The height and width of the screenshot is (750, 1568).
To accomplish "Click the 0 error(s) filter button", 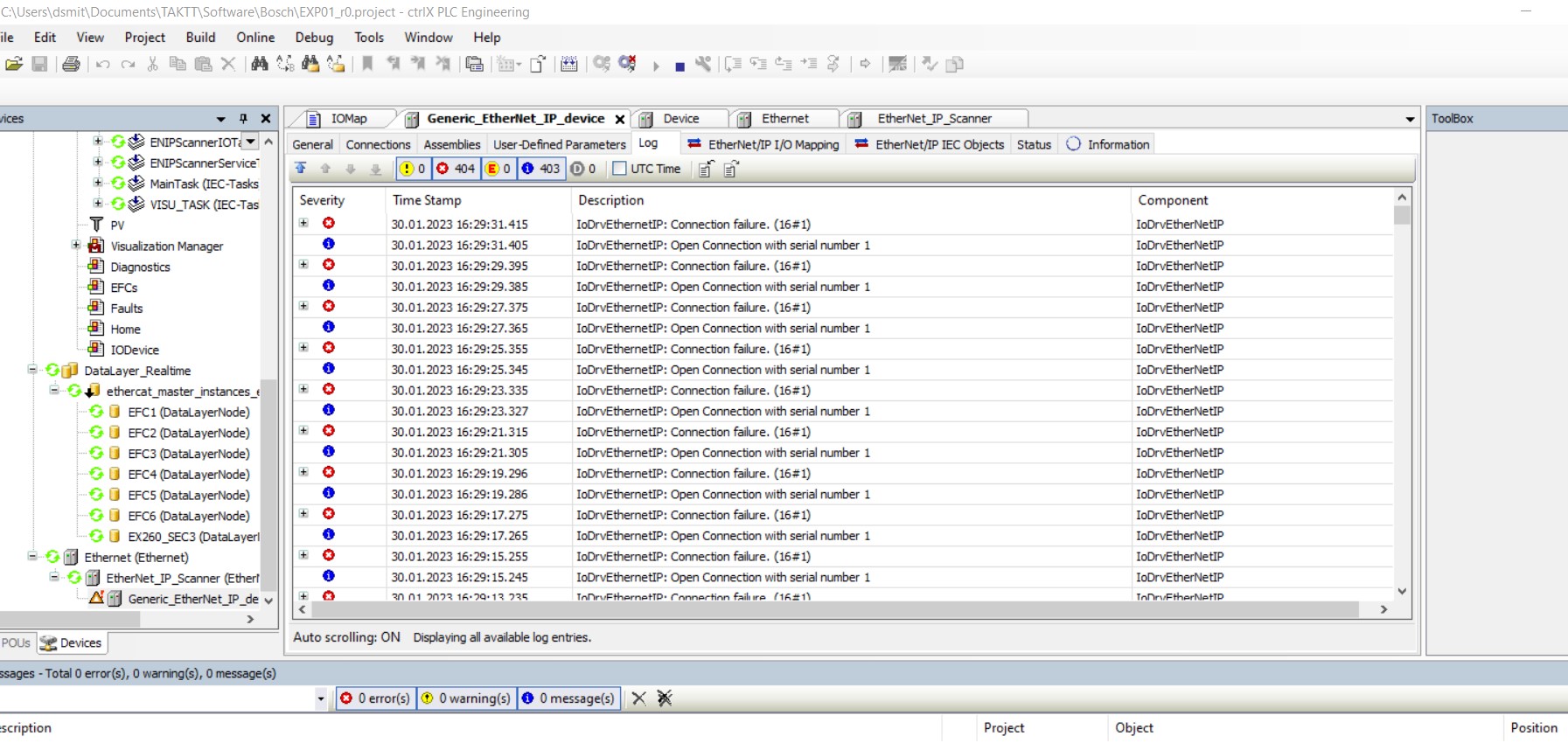I will [375, 698].
